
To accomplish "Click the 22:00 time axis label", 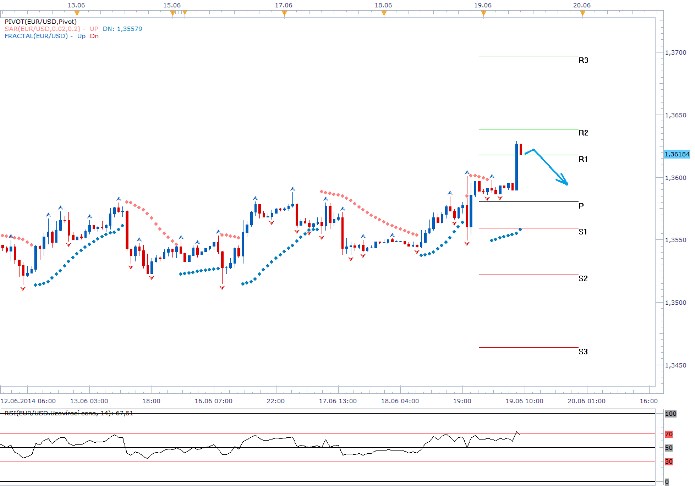I will point(275,401).
